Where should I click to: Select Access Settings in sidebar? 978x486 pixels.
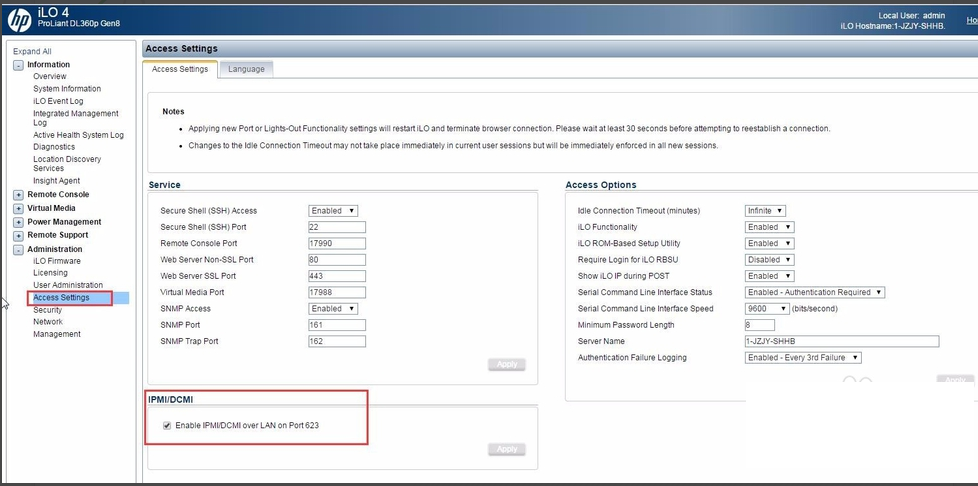tap(61, 298)
